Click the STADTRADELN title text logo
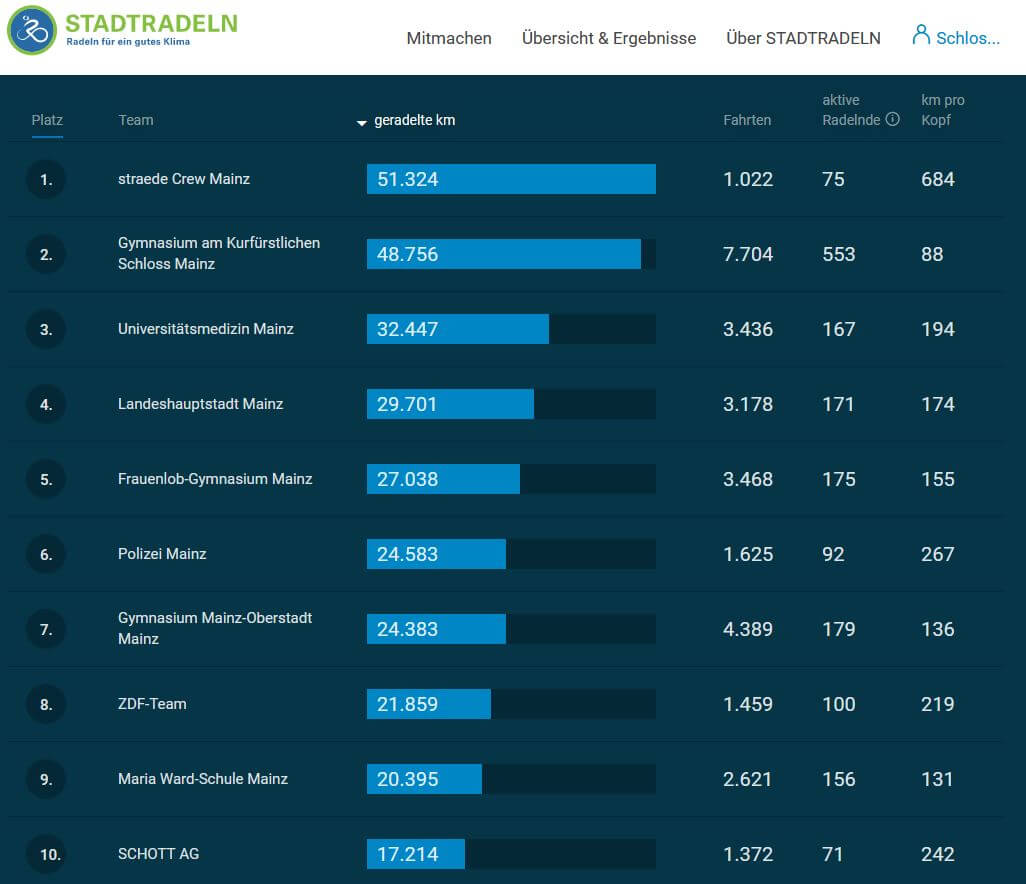 [151, 24]
